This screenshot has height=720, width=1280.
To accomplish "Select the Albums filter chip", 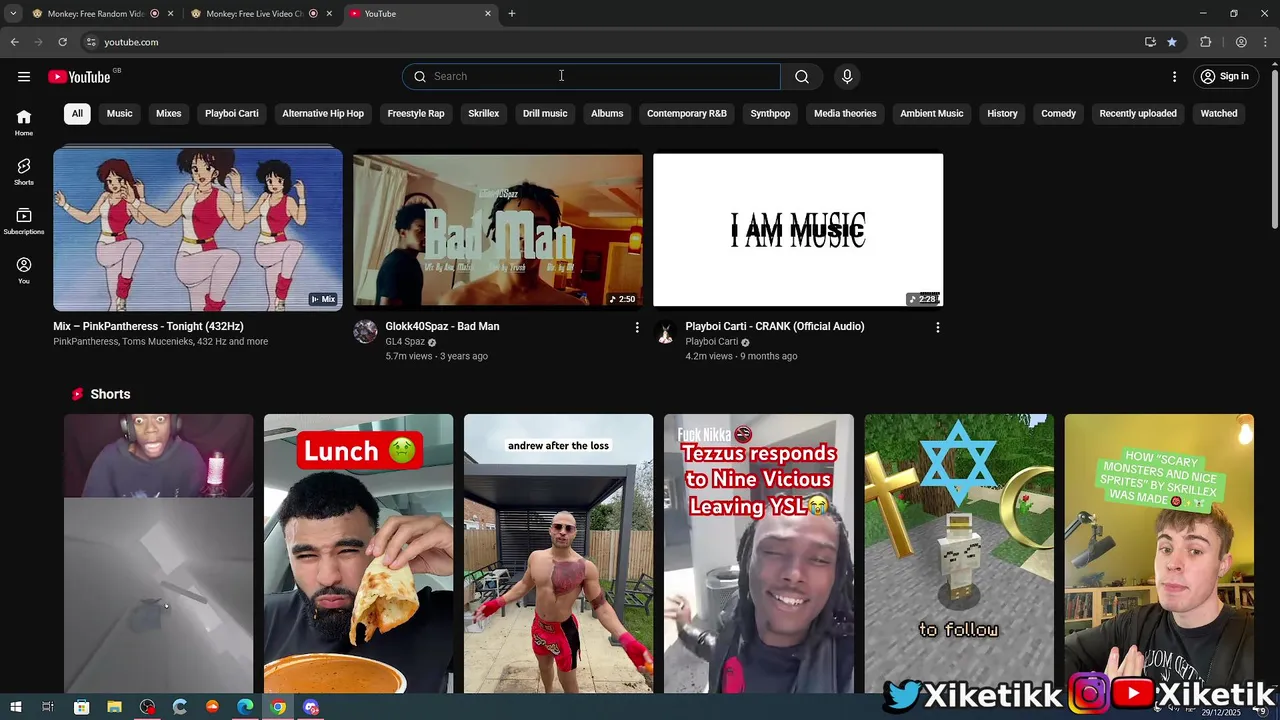I will (607, 114).
